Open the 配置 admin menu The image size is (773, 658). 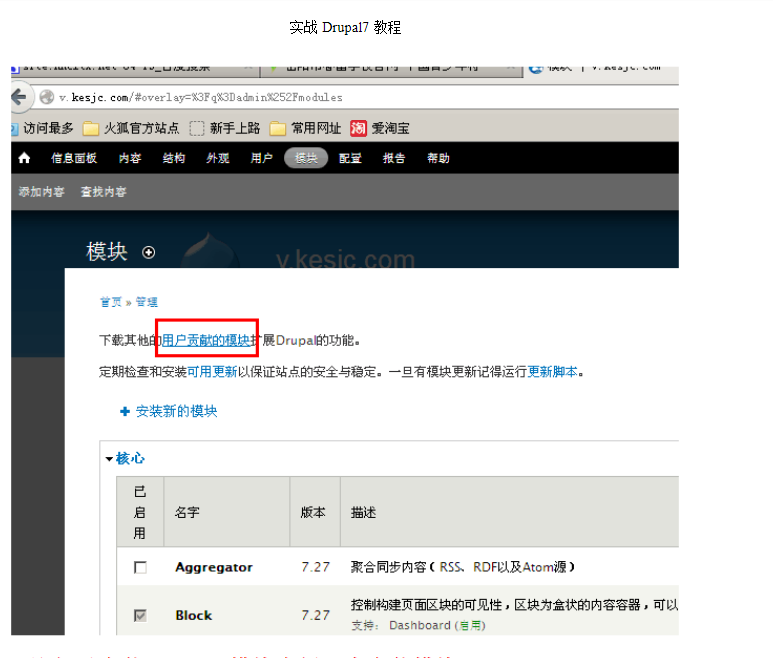click(350, 158)
